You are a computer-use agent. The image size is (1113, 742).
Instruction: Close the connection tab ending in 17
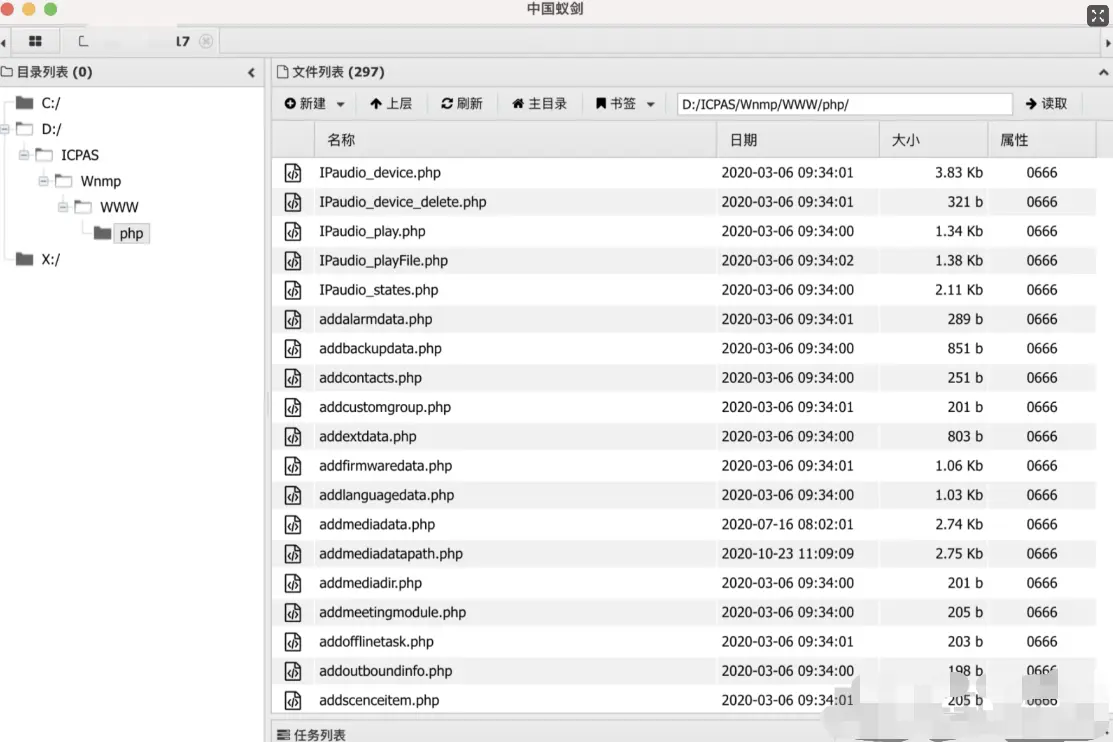[x=206, y=41]
